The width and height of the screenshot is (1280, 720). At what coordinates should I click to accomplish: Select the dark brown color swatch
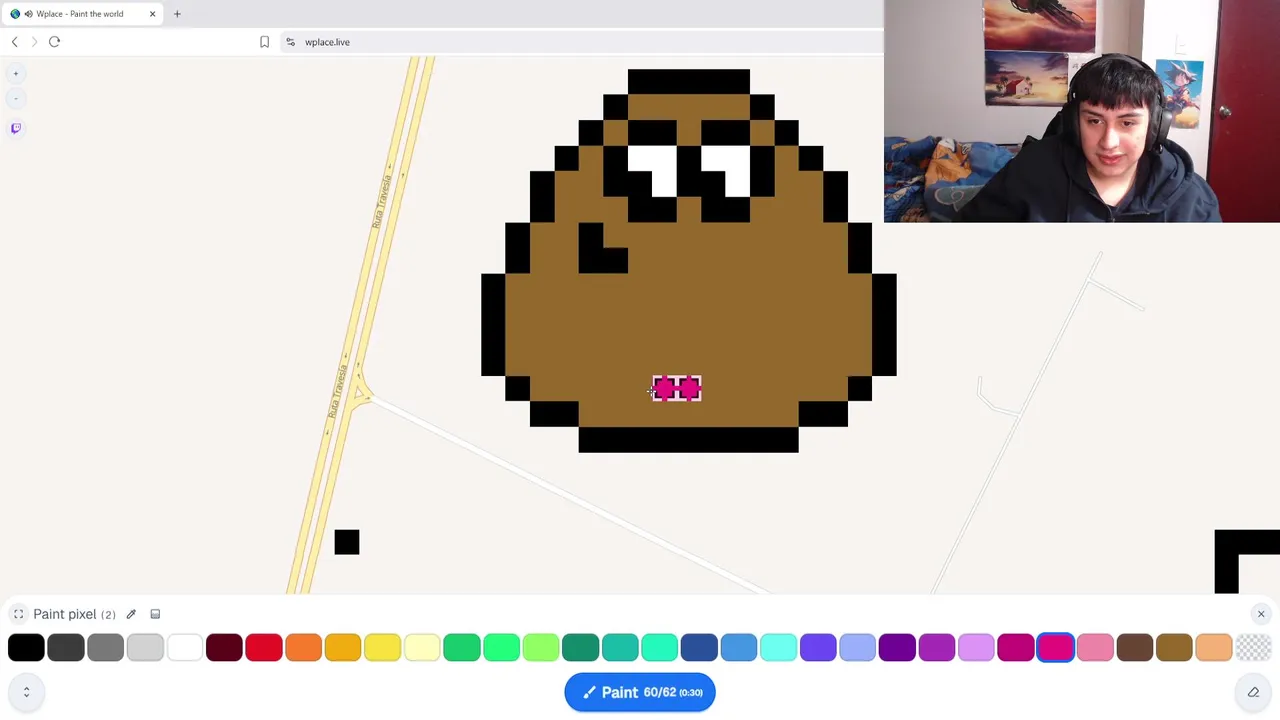coord(1135,648)
